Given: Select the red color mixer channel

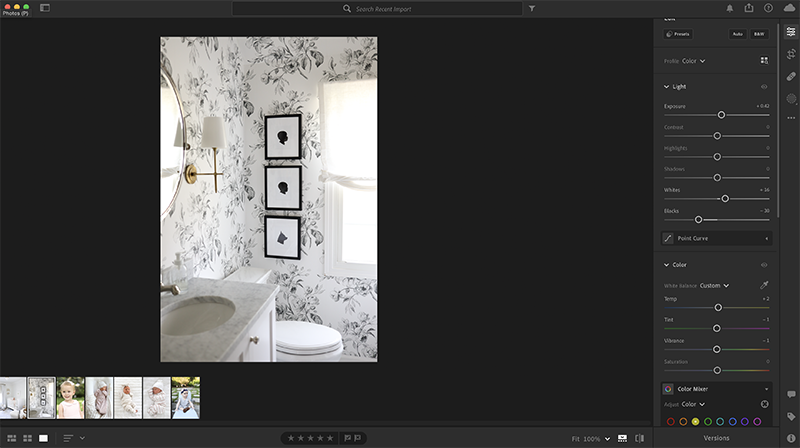Looking at the screenshot, I should 671,421.
